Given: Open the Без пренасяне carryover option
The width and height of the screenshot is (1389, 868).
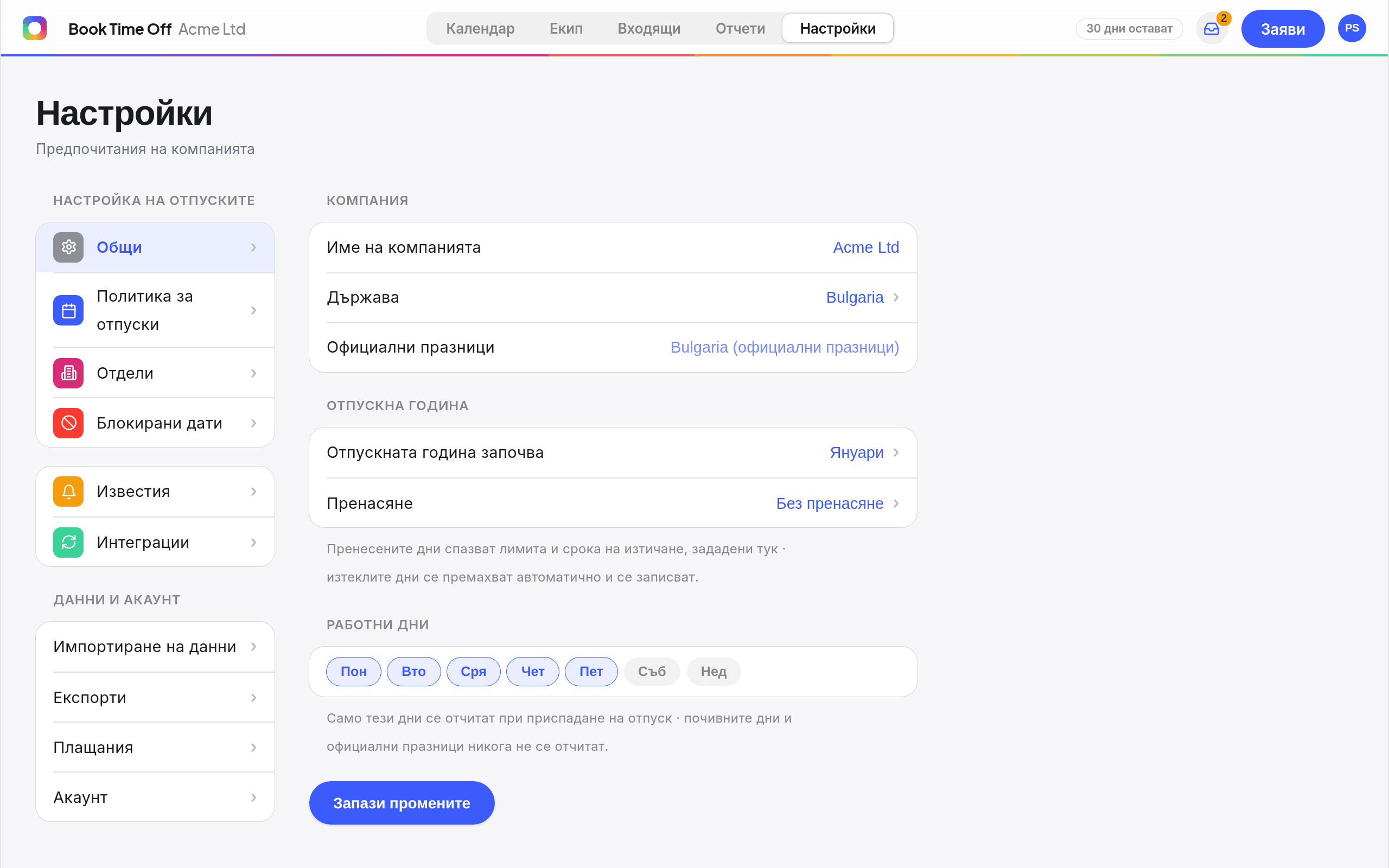Looking at the screenshot, I should pyautogui.click(x=837, y=503).
